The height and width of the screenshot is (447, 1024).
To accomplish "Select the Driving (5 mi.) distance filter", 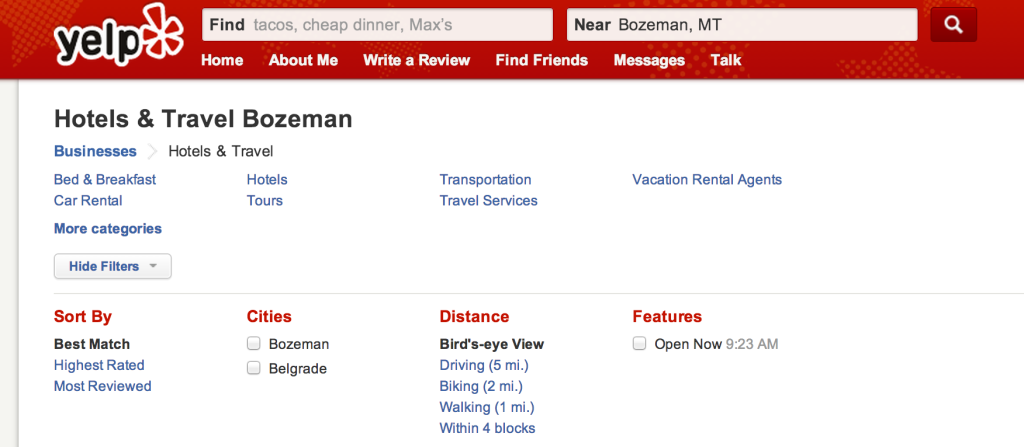I will pos(484,365).
